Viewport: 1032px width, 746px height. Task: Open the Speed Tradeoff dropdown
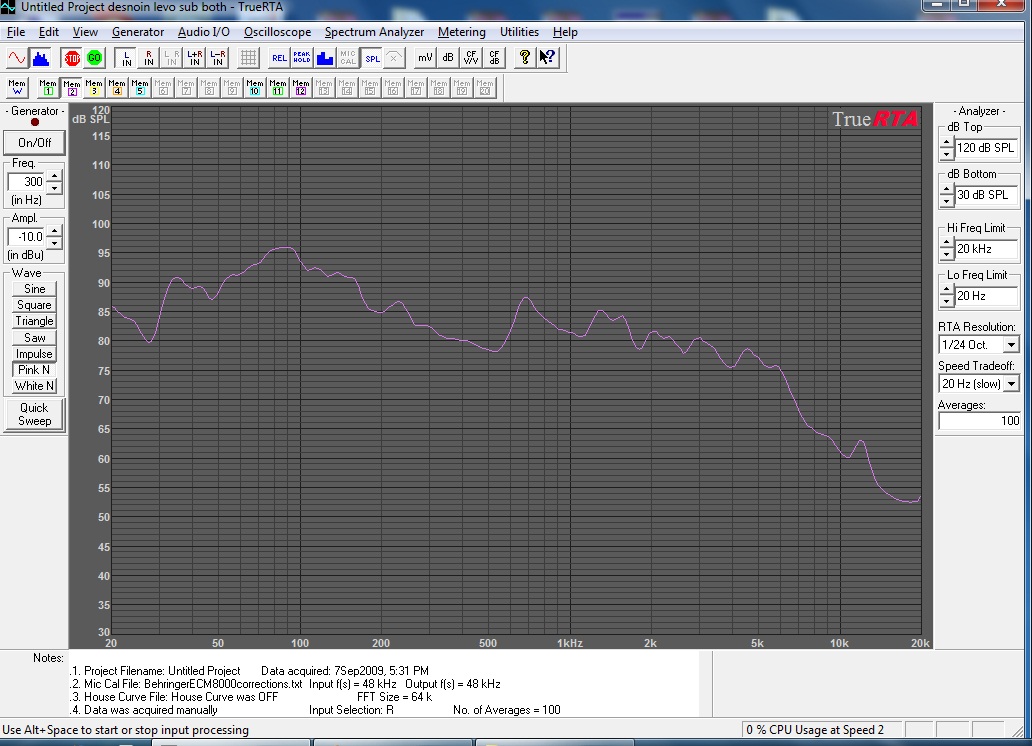[1011, 383]
